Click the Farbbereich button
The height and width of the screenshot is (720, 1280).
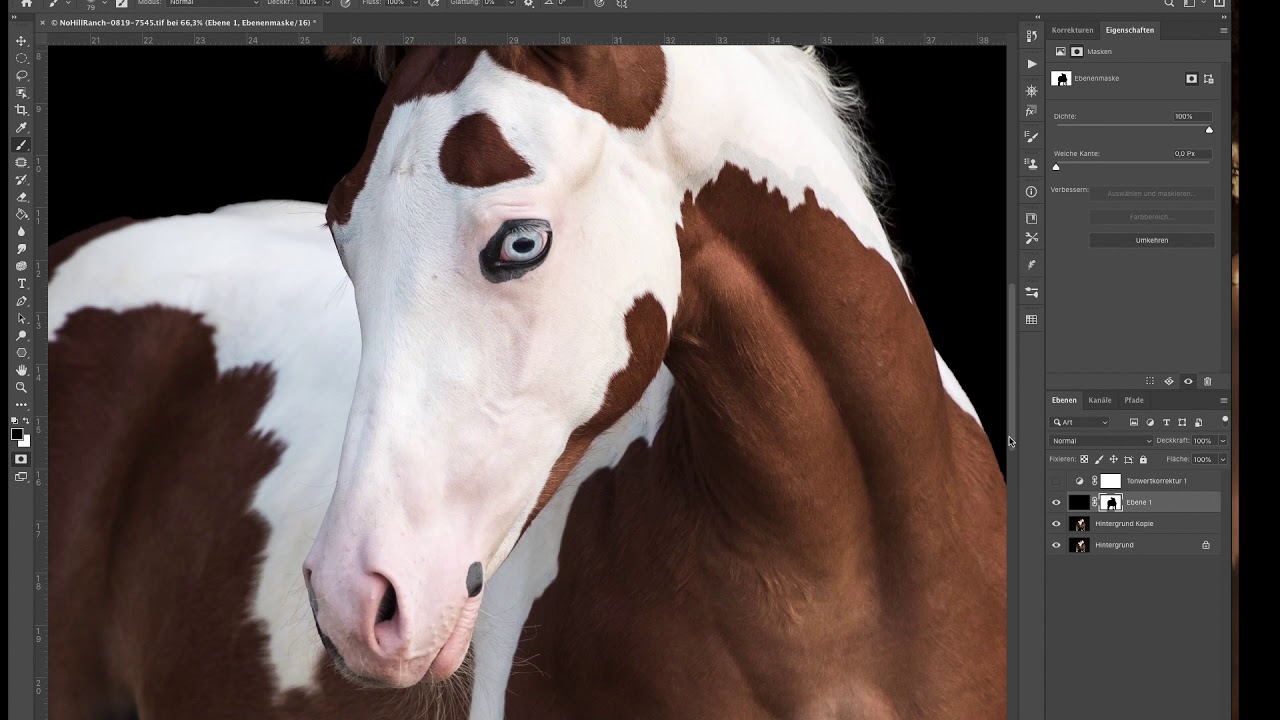(x=1152, y=217)
